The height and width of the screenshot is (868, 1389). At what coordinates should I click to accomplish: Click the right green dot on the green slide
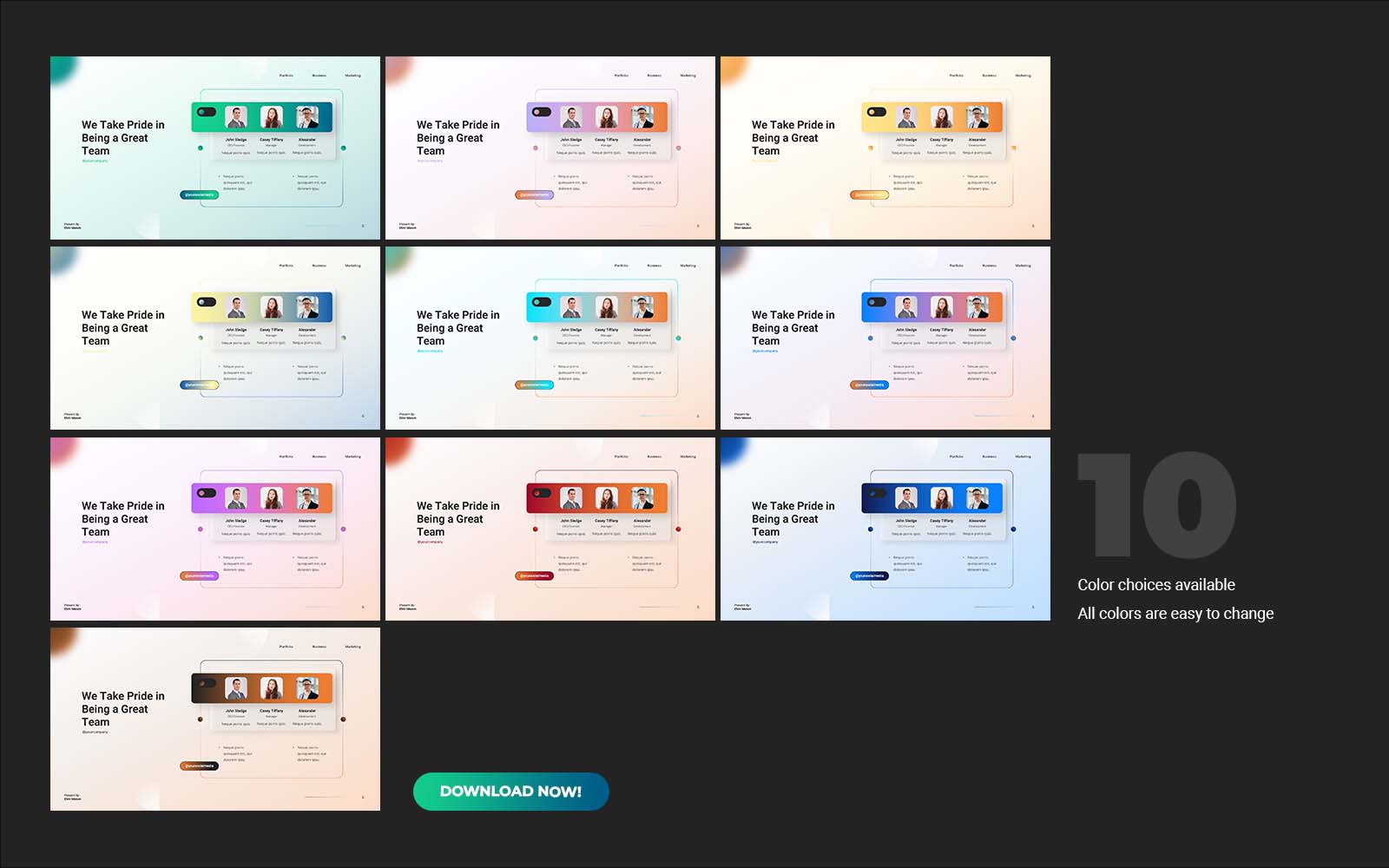[x=344, y=148]
